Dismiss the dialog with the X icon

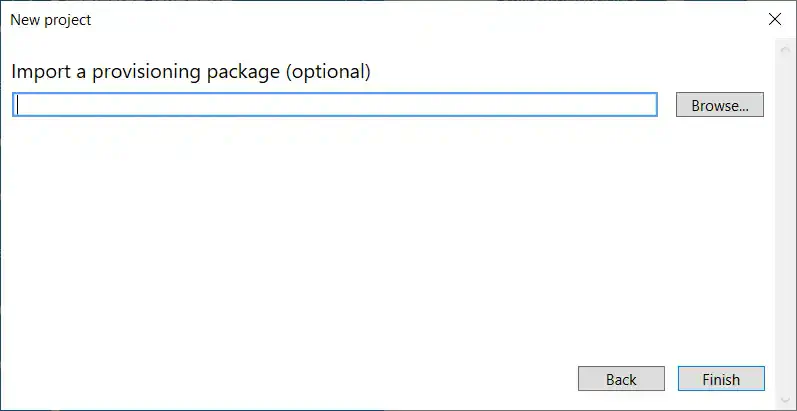click(x=775, y=19)
